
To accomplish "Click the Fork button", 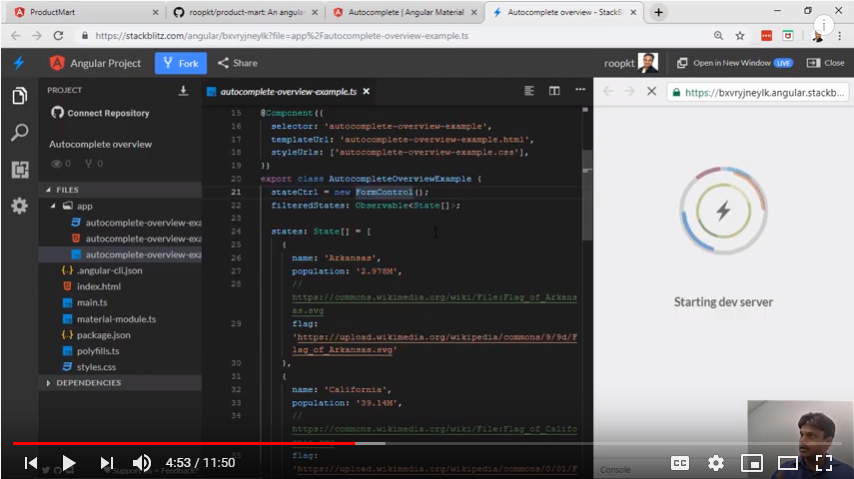I will pyautogui.click(x=181, y=63).
